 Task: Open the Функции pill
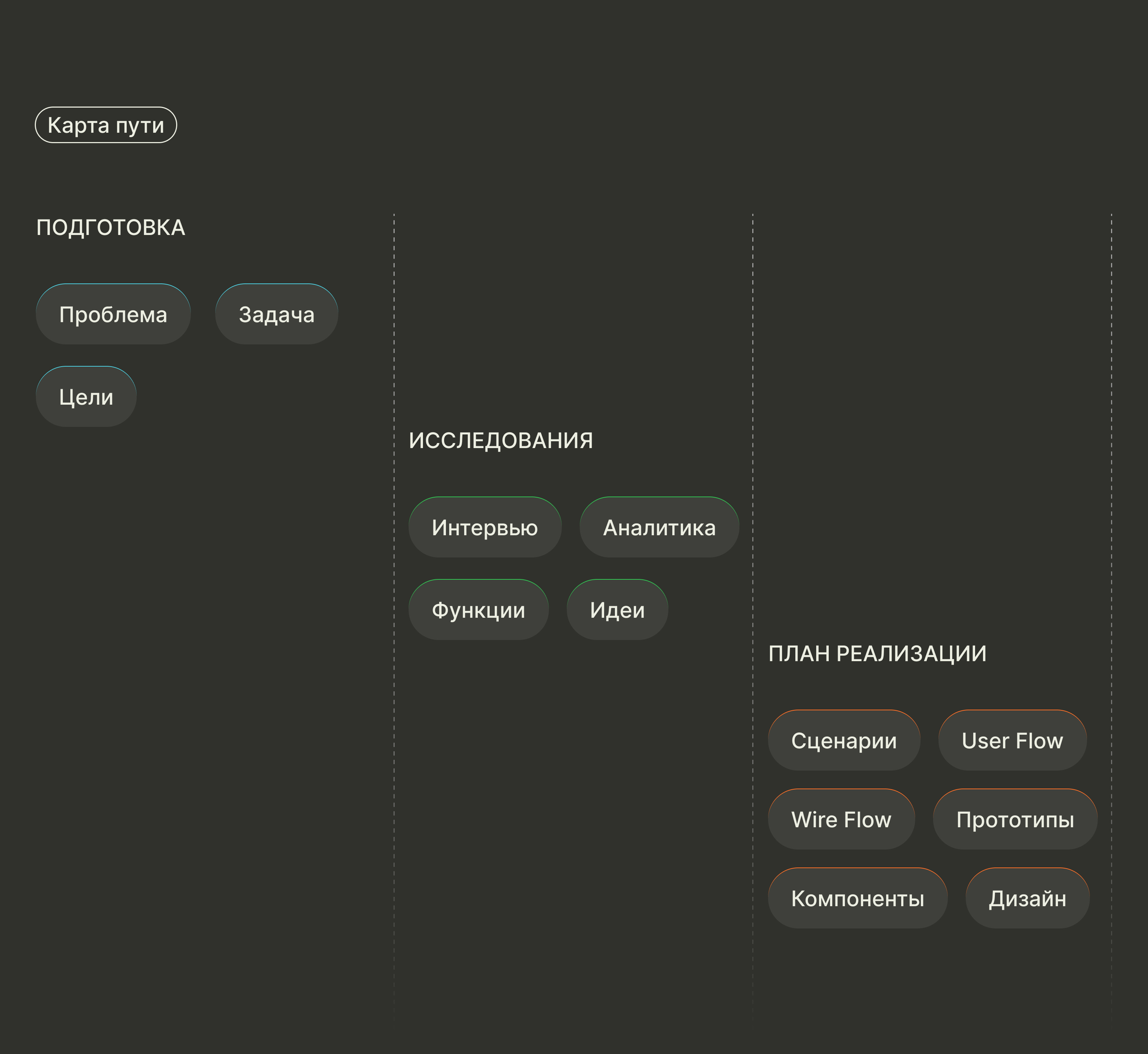tap(479, 610)
